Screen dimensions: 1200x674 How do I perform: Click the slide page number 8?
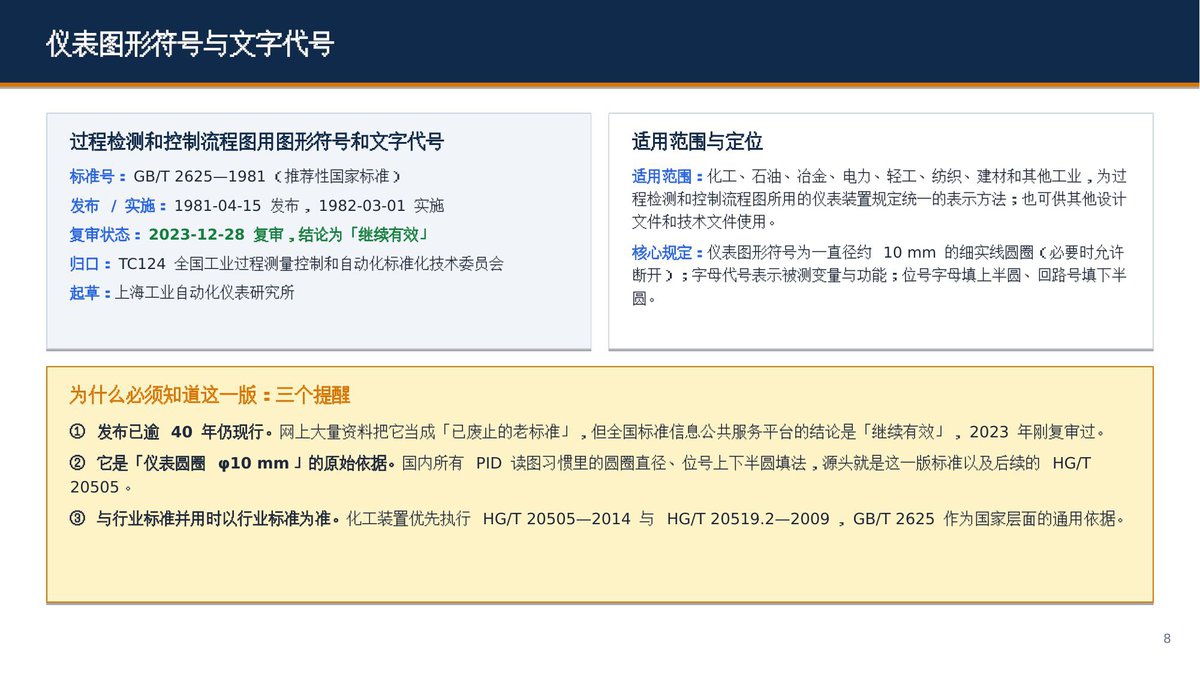[x=1167, y=639]
